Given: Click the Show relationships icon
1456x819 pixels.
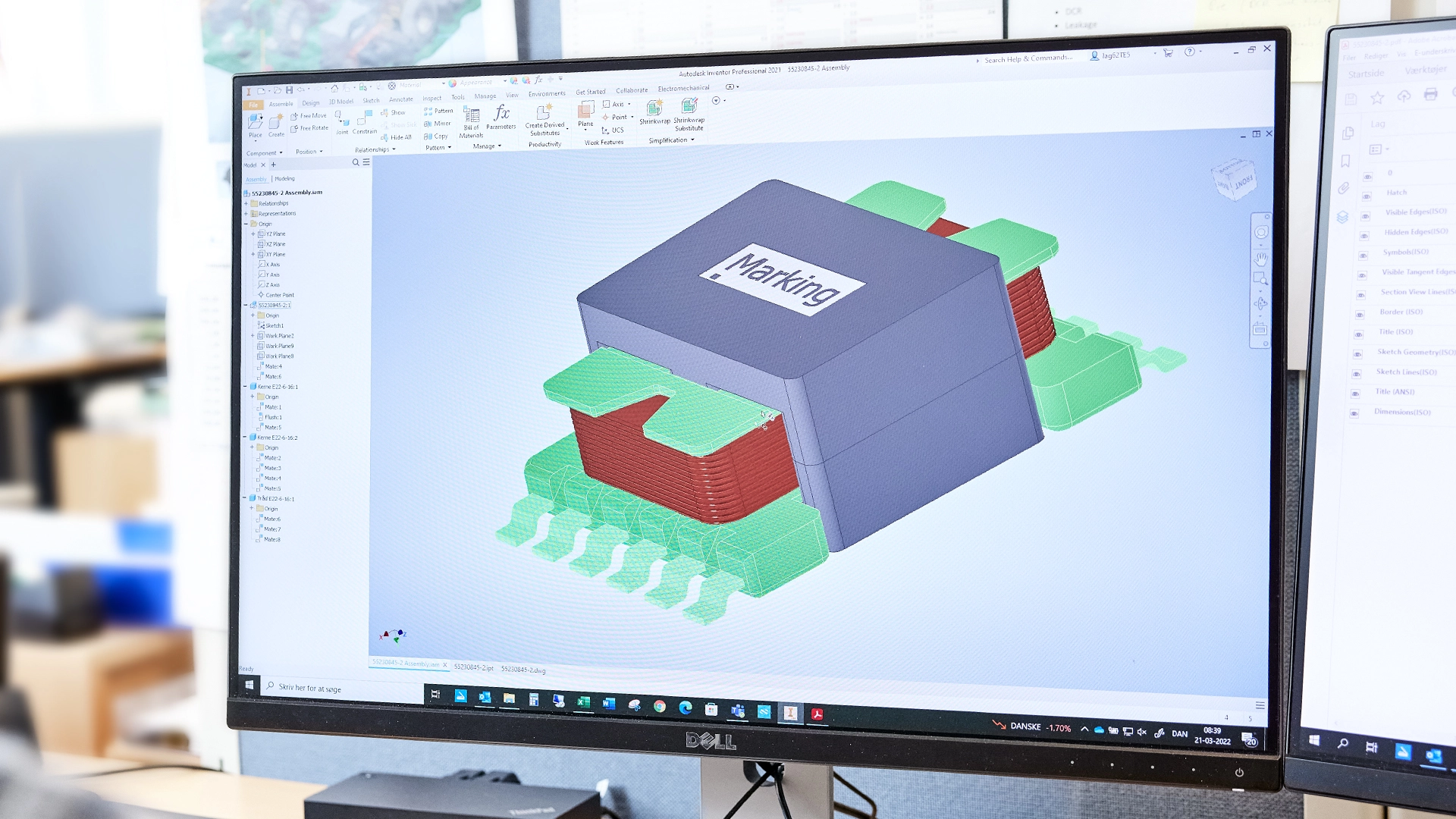Looking at the screenshot, I should [x=393, y=112].
